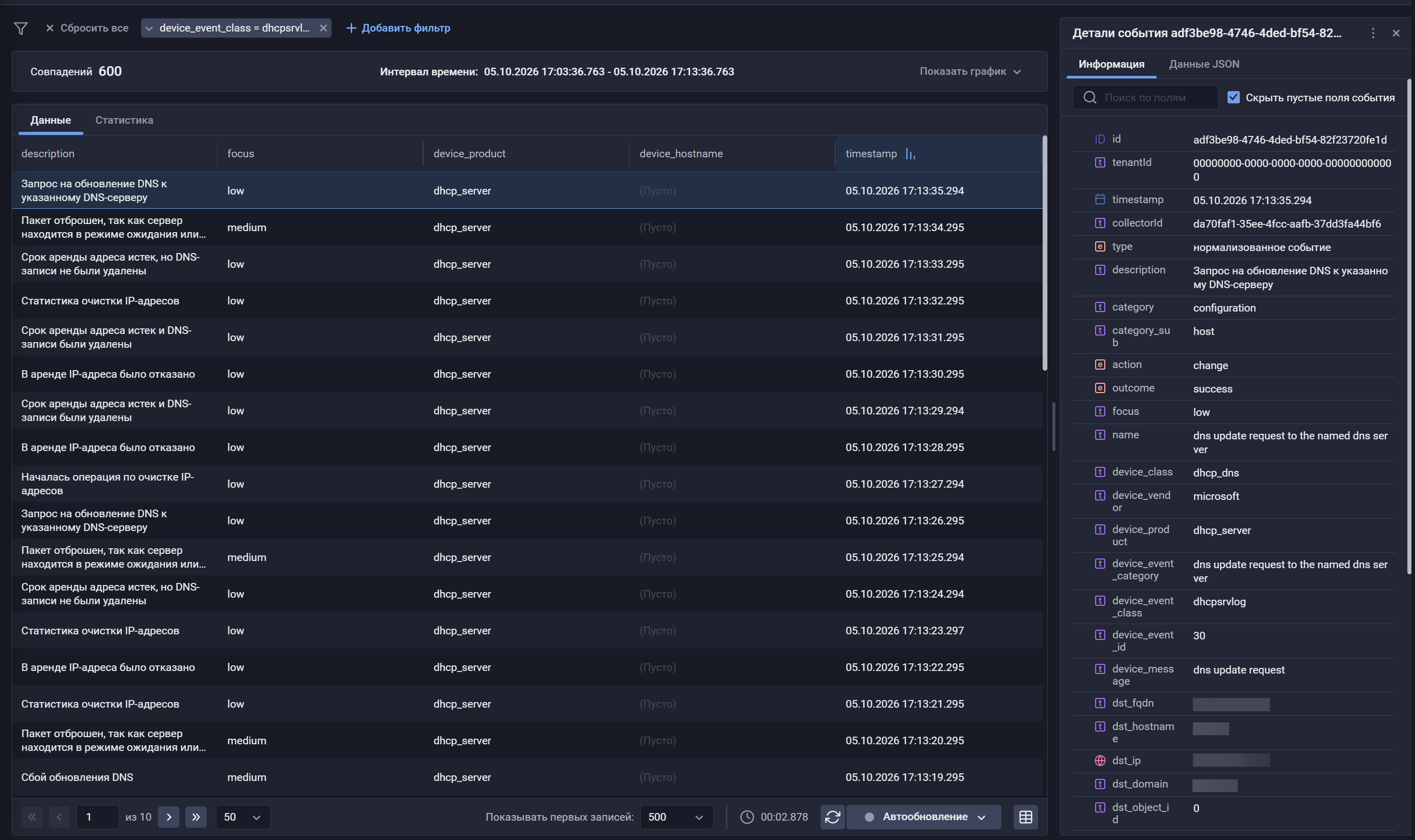Go to the next page arrow
Screen dimensions: 1415x840
tap(169, 817)
